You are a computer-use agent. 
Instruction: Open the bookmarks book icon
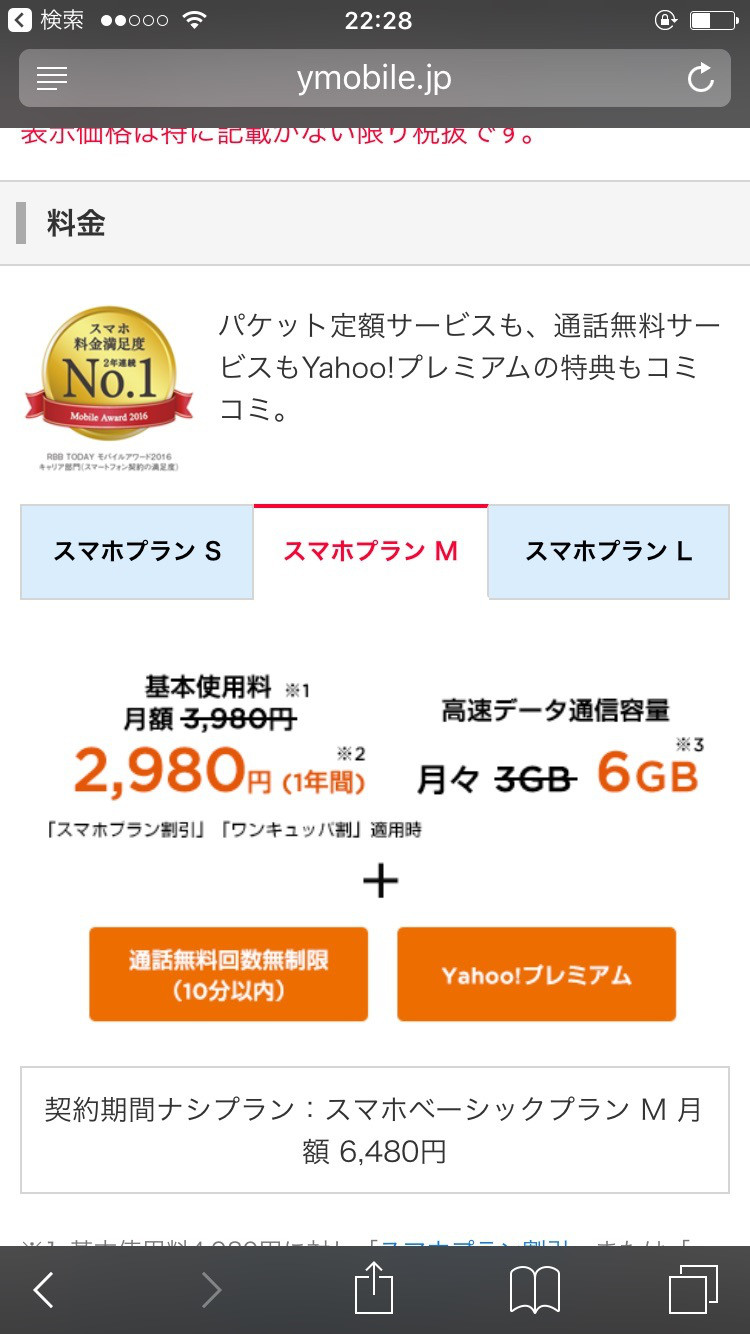[x=535, y=1290]
